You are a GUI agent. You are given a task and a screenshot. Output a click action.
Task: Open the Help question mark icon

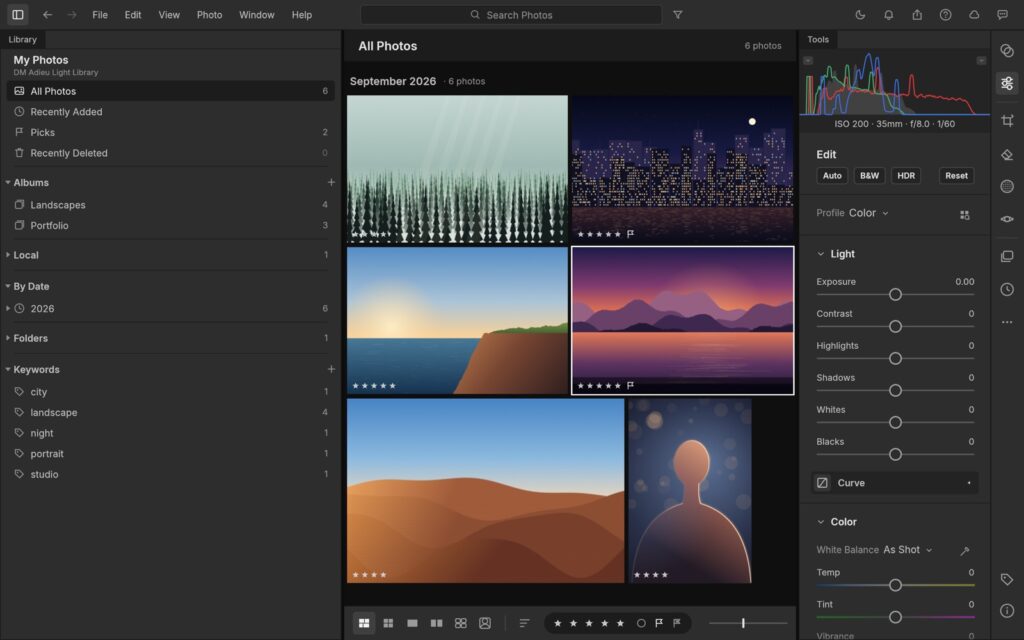[945, 14]
